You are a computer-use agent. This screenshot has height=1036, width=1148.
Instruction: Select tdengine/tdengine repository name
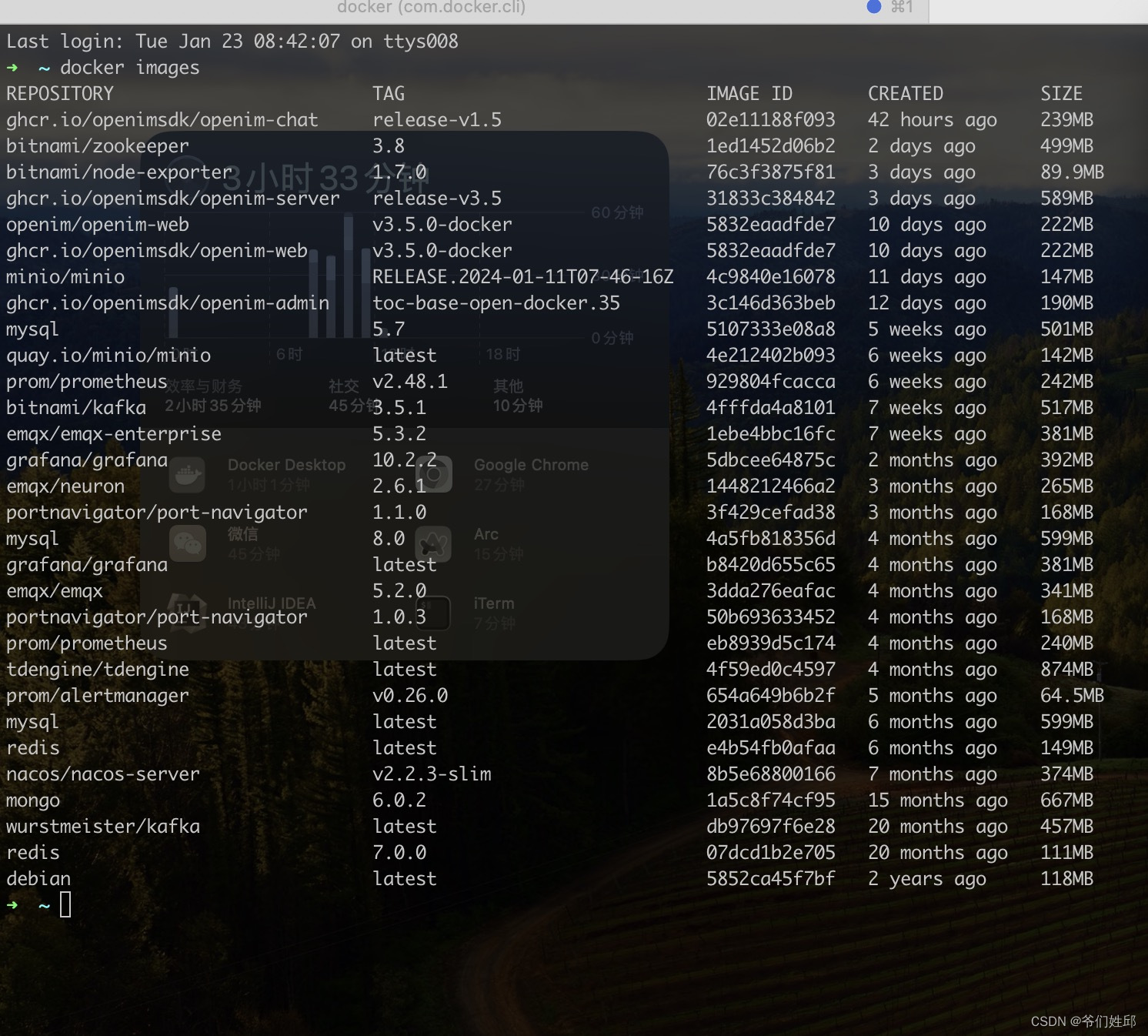point(98,670)
